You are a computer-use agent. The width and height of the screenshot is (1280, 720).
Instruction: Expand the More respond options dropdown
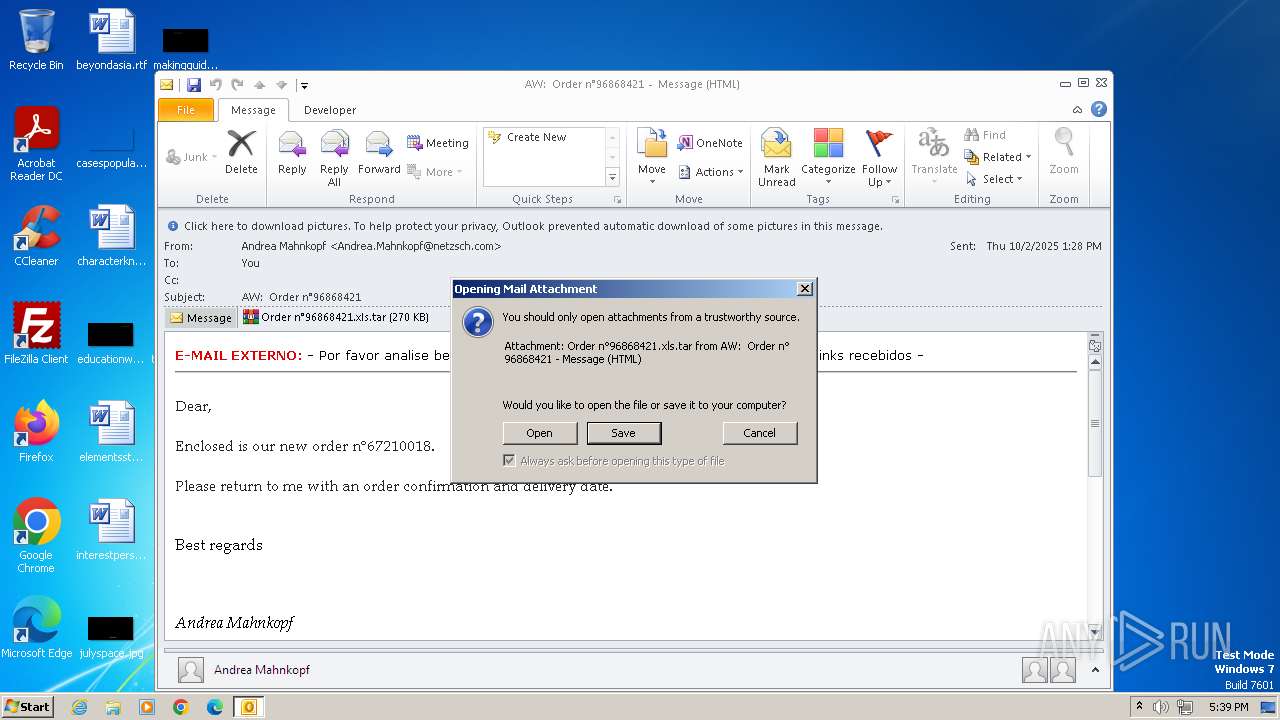(435, 172)
